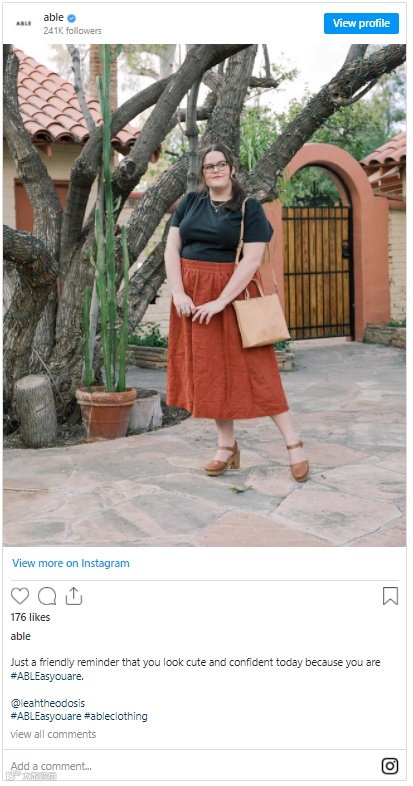This screenshot has height=786, width=413.
Task: Click the View profile button
Action: [361, 24]
